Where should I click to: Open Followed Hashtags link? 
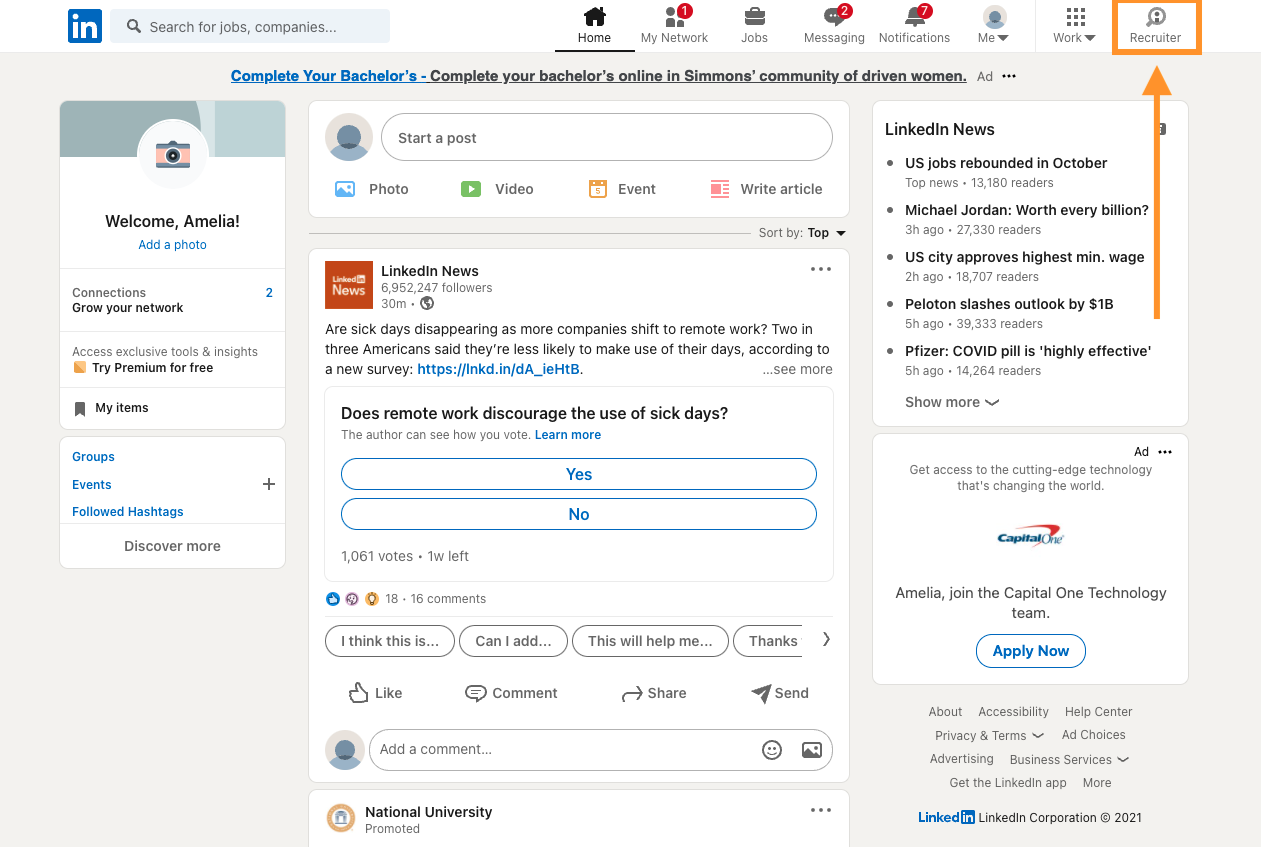pos(128,512)
